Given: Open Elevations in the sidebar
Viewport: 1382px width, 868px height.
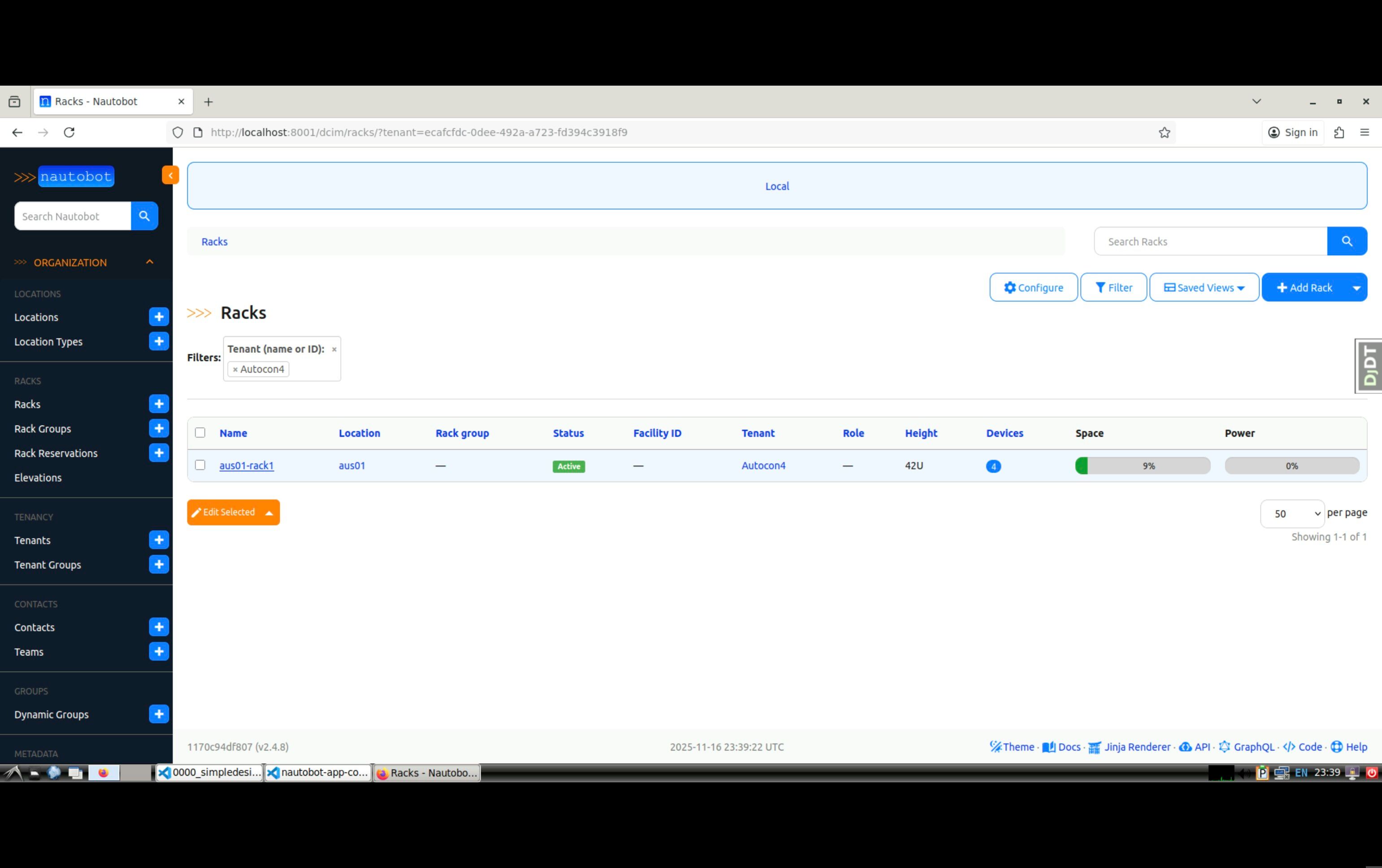Looking at the screenshot, I should coord(38,477).
